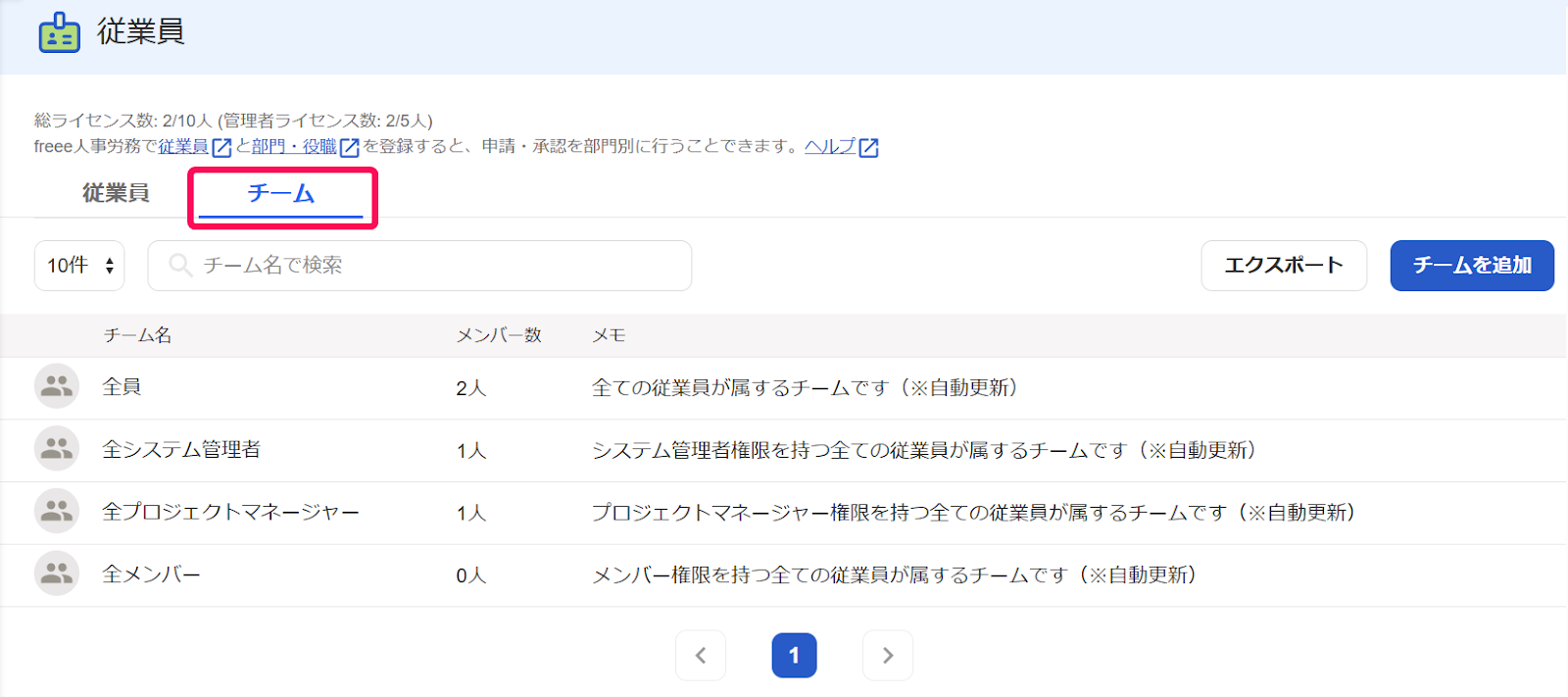Image resolution: width=1568 pixels, height=697 pixels.
Task: Open the 10件 page size dropdown
Action: click(79, 266)
